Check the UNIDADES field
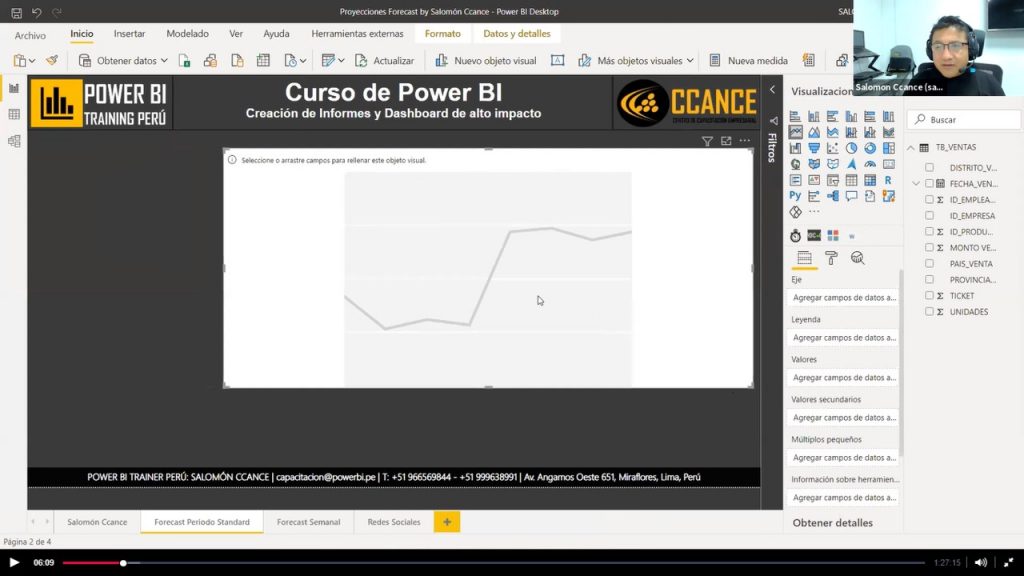 coord(929,312)
